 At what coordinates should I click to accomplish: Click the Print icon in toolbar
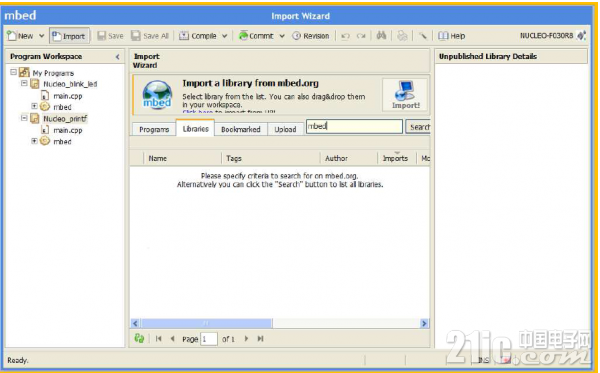402,36
